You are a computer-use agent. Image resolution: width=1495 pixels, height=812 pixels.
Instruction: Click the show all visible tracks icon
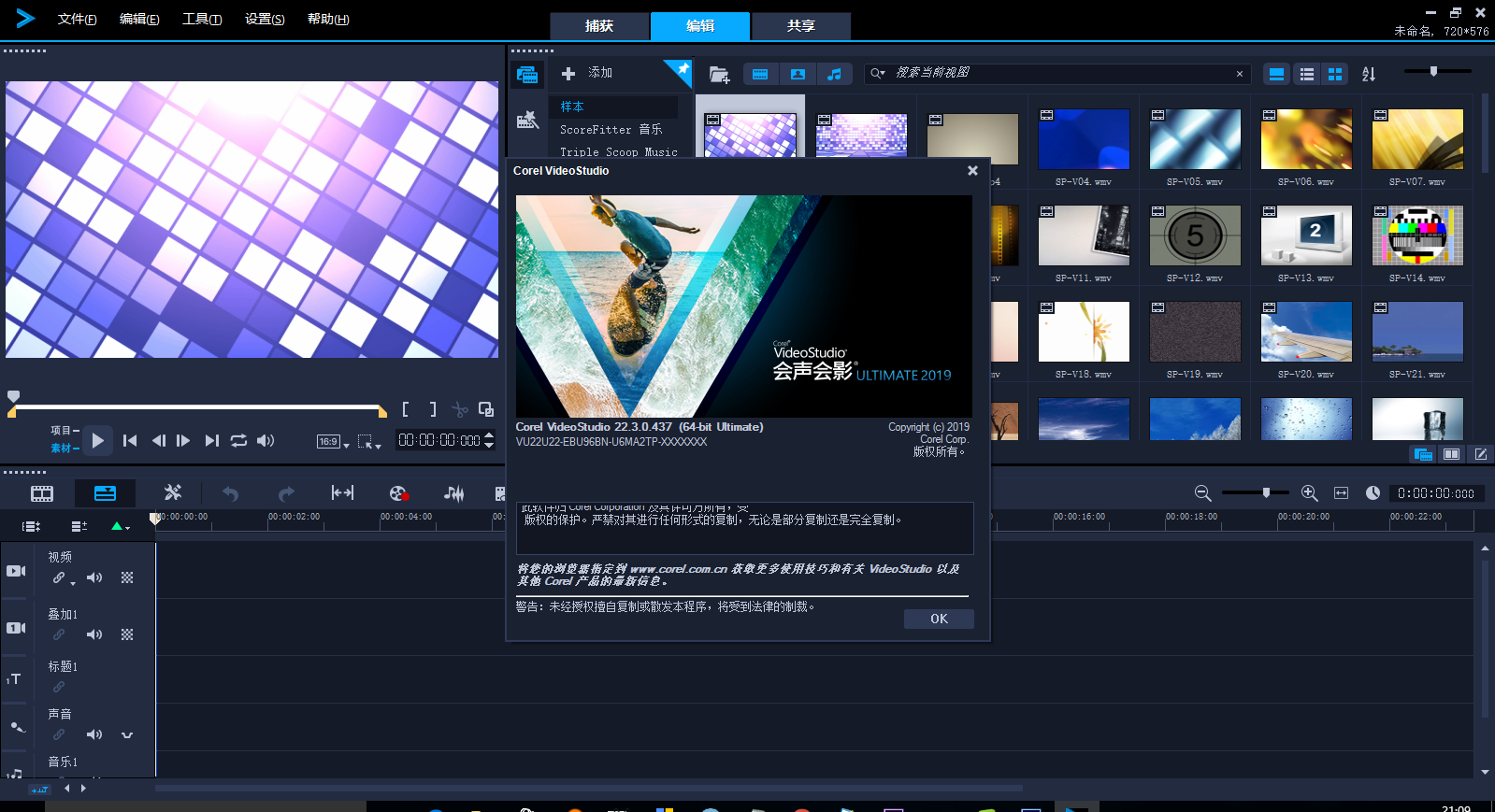click(31, 526)
